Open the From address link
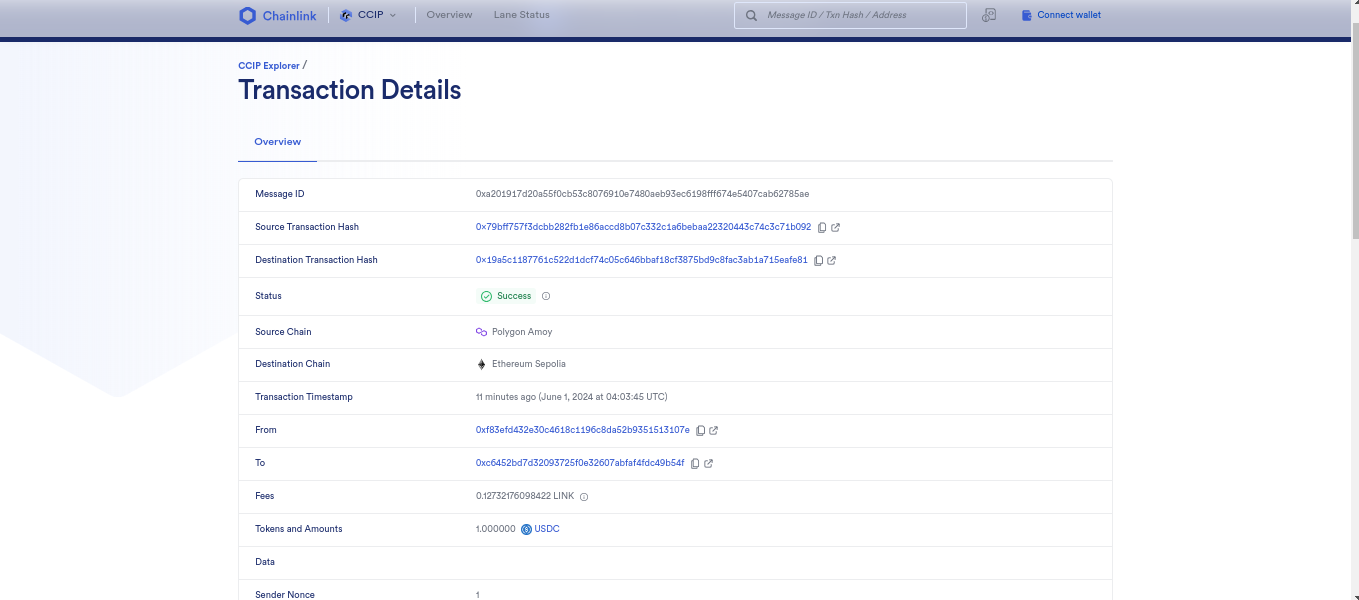 582,430
